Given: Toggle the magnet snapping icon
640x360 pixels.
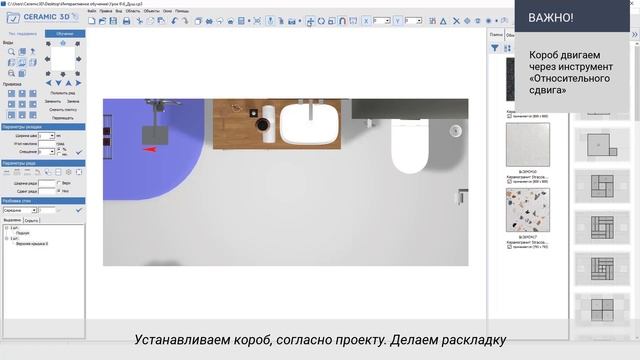Looking at the screenshot, I should coord(342,21).
